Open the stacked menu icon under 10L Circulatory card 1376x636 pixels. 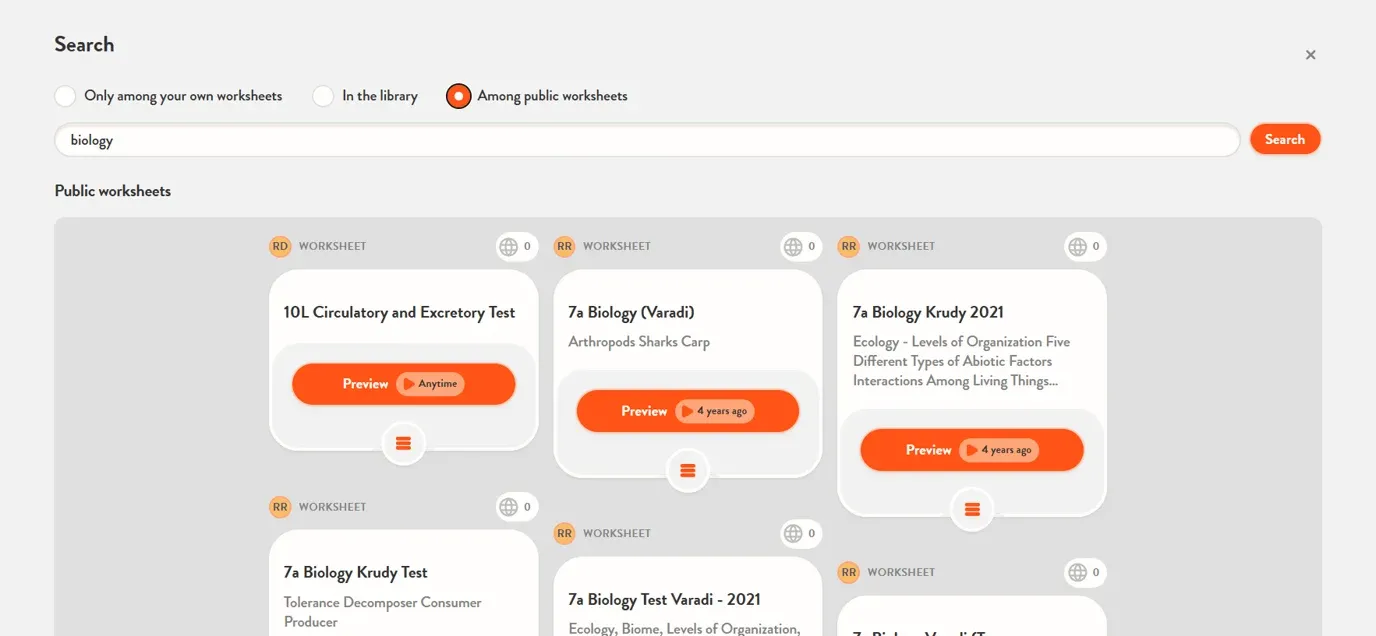click(x=404, y=443)
